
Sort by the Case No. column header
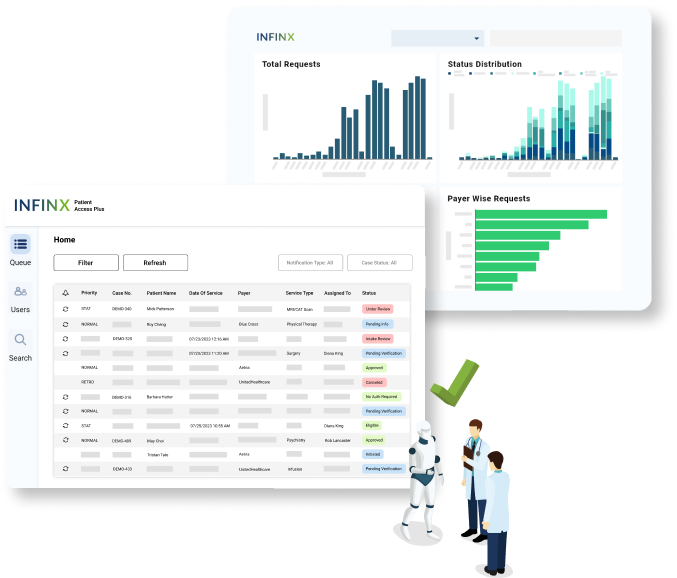pos(122,293)
